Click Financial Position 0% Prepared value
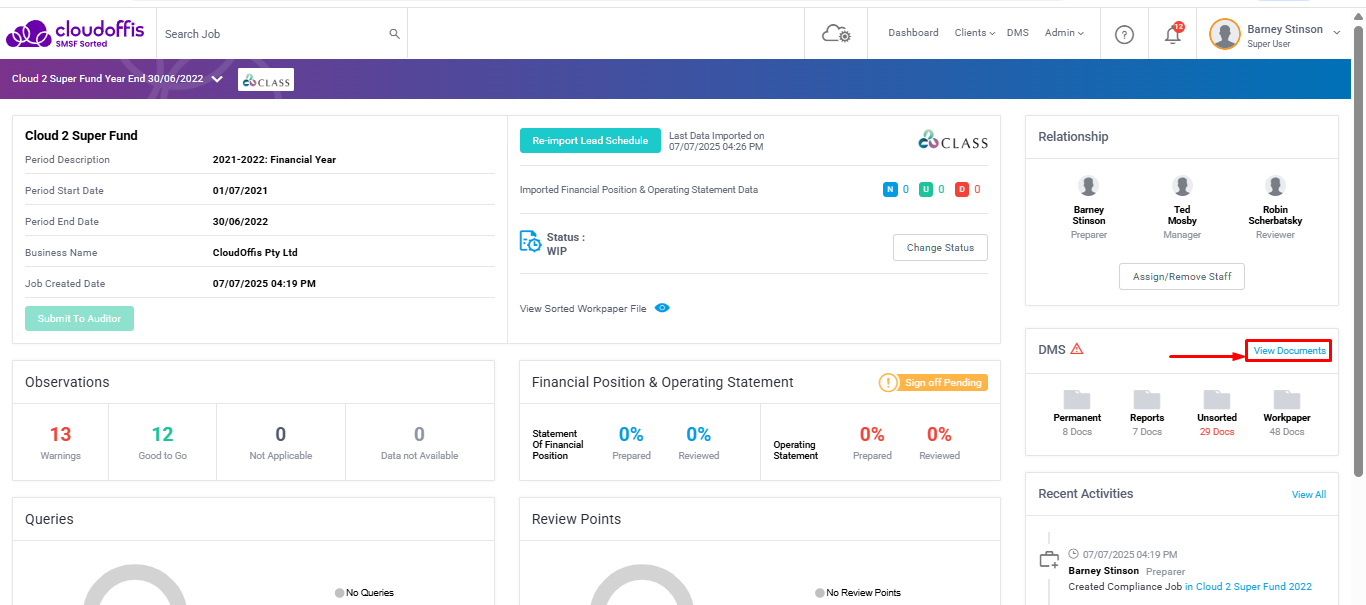Viewport: 1366px width, 605px height. tap(631, 434)
